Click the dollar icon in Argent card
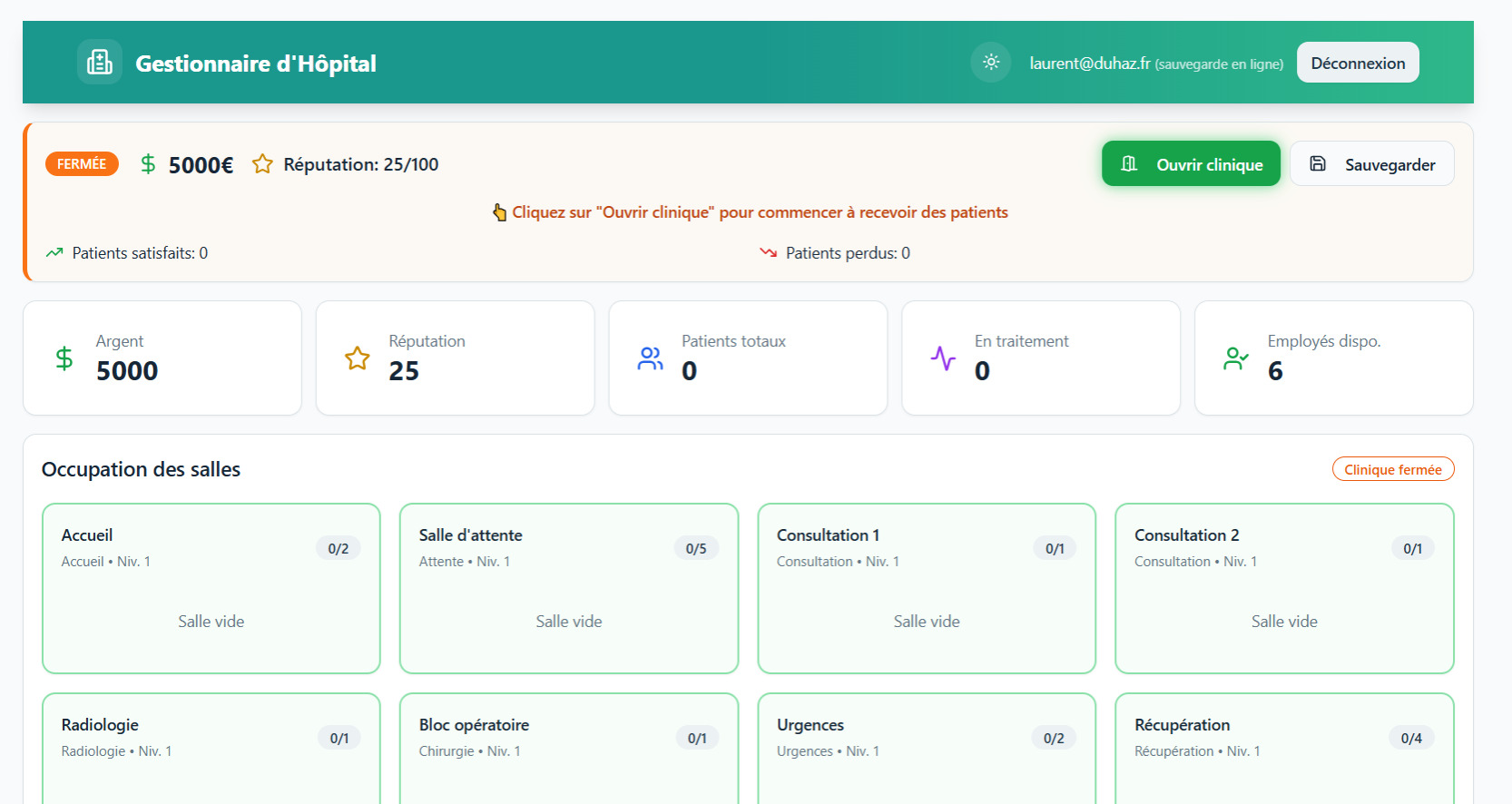This screenshot has height=804, width=1512. (64, 358)
